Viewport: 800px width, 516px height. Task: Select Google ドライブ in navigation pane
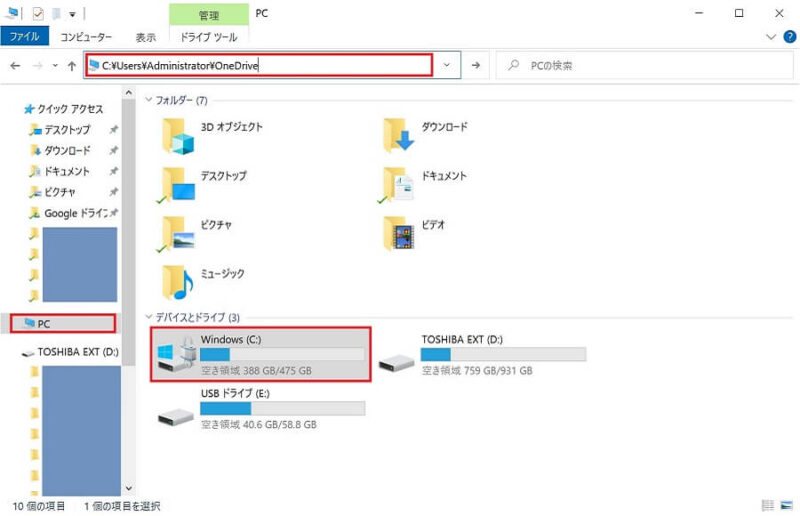tap(69, 213)
